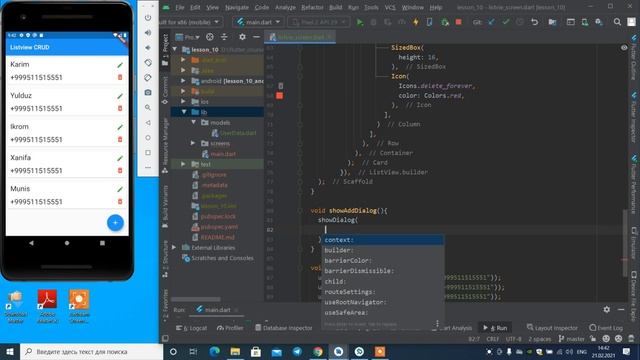Image resolution: width=640 pixels, height=360 pixels.
Task: Open the Refactor menu
Action: pyautogui.click(x=312, y=7)
